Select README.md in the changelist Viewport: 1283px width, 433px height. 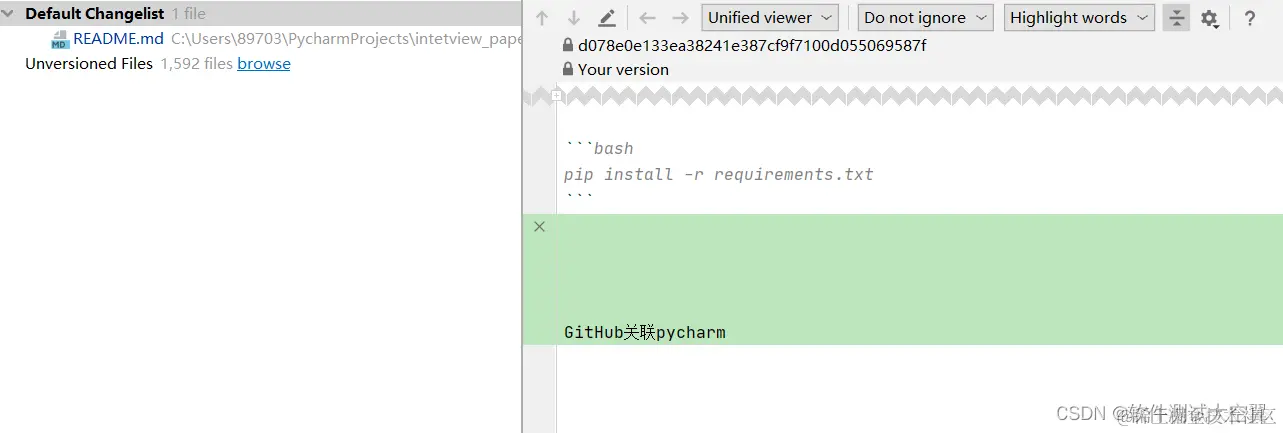[118, 39]
